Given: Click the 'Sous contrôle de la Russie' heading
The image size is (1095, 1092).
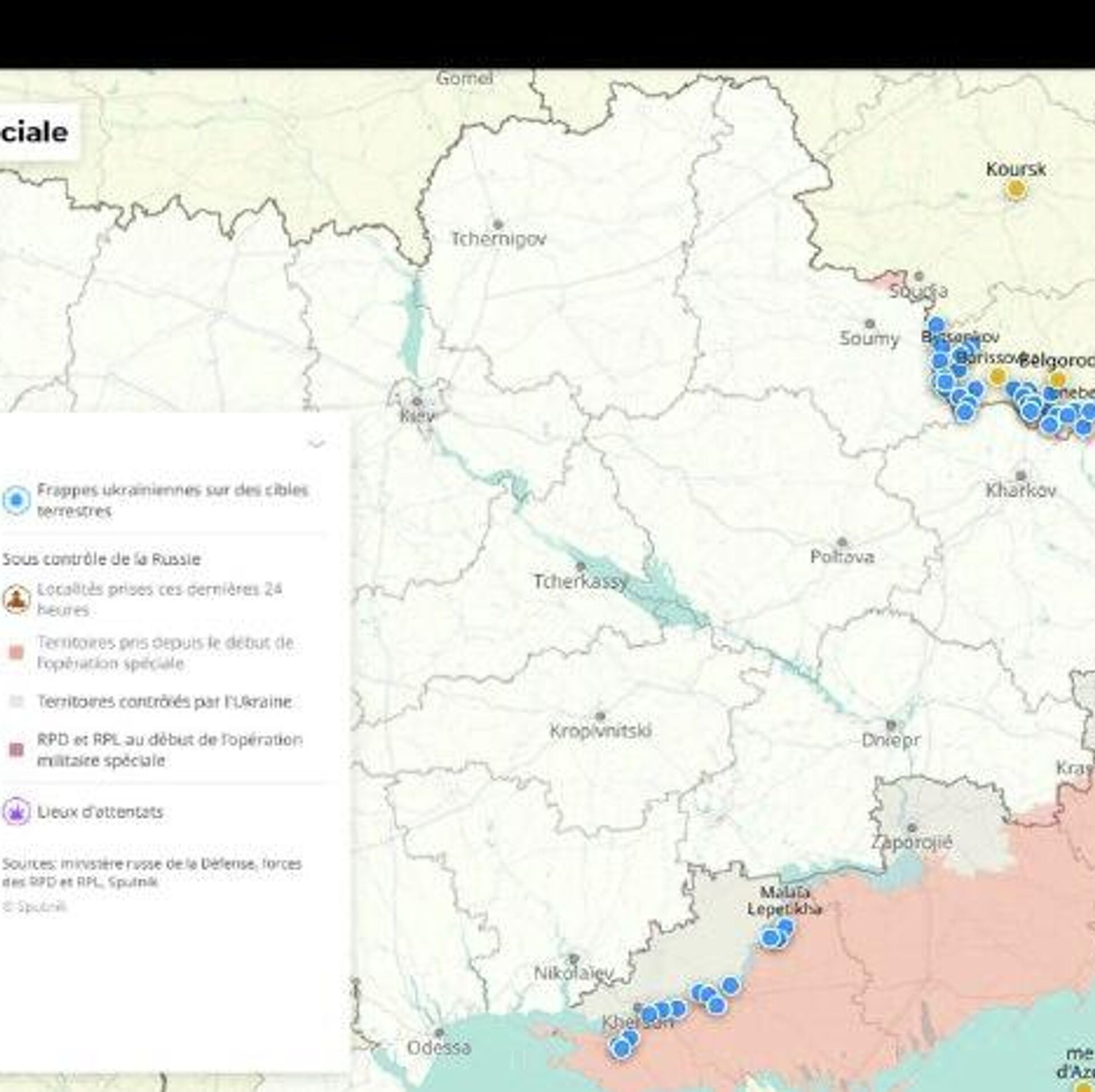Looking at the screenshot, I should click(x=101, y=559).
